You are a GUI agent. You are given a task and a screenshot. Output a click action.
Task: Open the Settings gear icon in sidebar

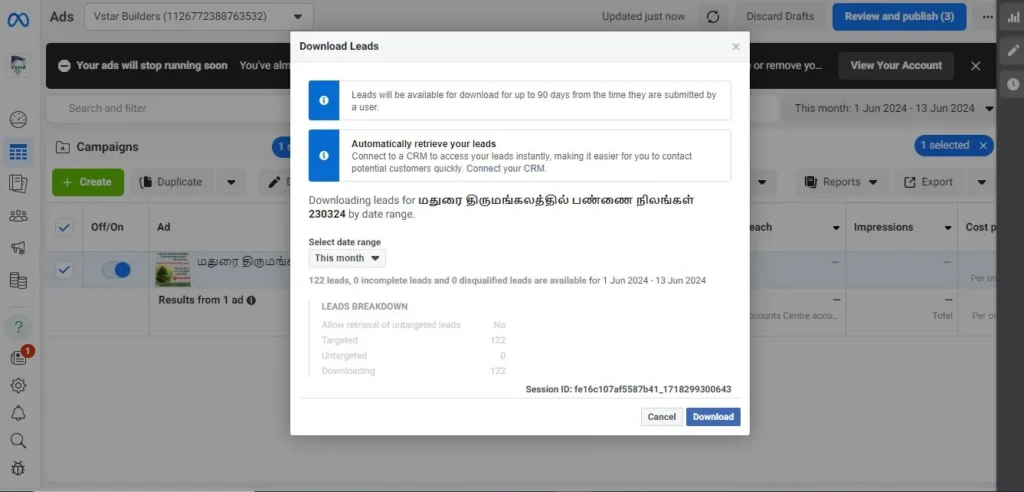coord(18,385)
